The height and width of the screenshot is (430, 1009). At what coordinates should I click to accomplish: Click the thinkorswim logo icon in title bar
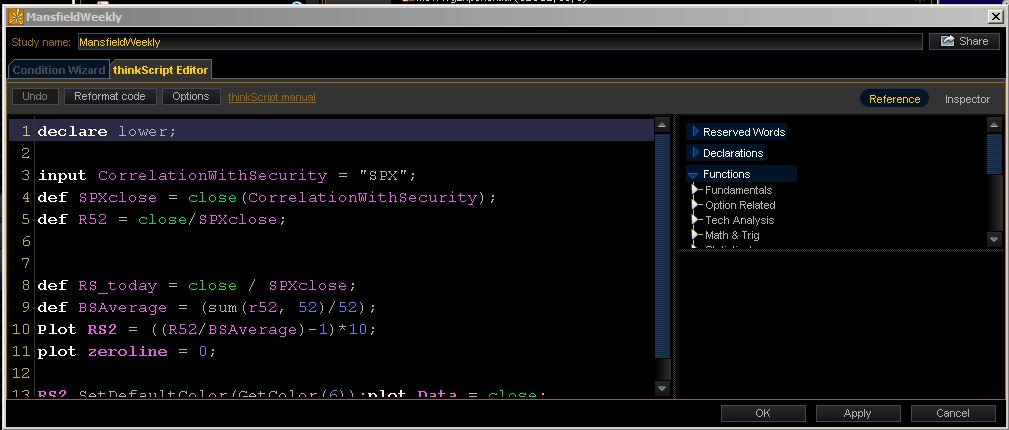coord(16,17)
